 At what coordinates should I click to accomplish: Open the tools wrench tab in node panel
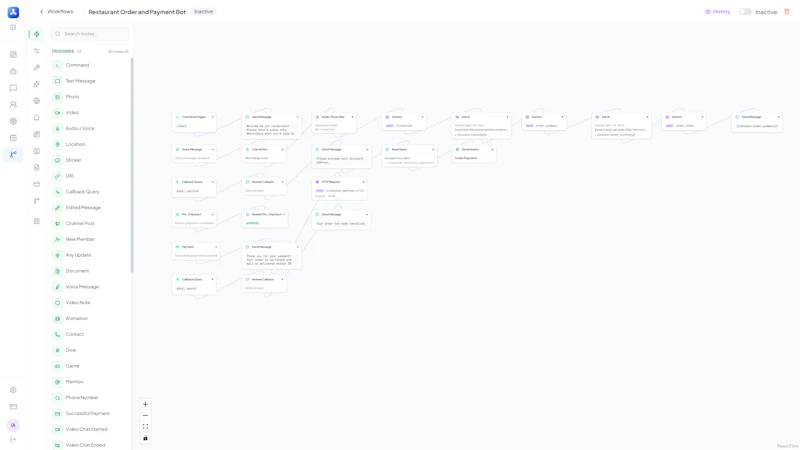pos(37,67)
